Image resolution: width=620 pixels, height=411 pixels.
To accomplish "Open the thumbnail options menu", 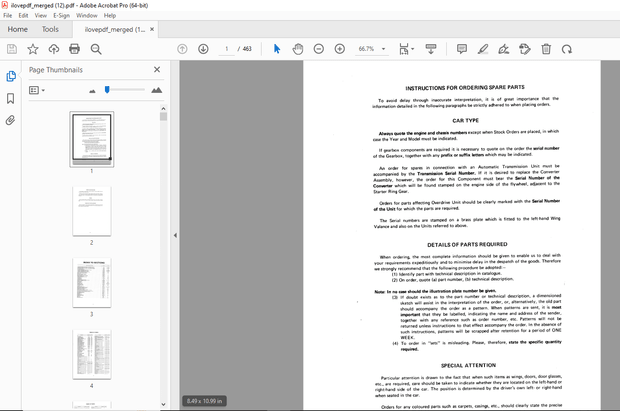I will pyautogui.click(x=37, y=90).
